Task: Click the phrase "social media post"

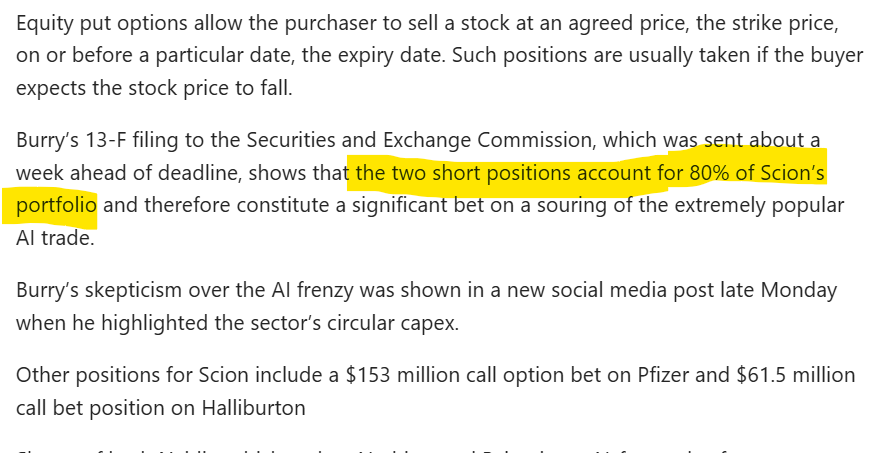Action: (x=597, y=291)
